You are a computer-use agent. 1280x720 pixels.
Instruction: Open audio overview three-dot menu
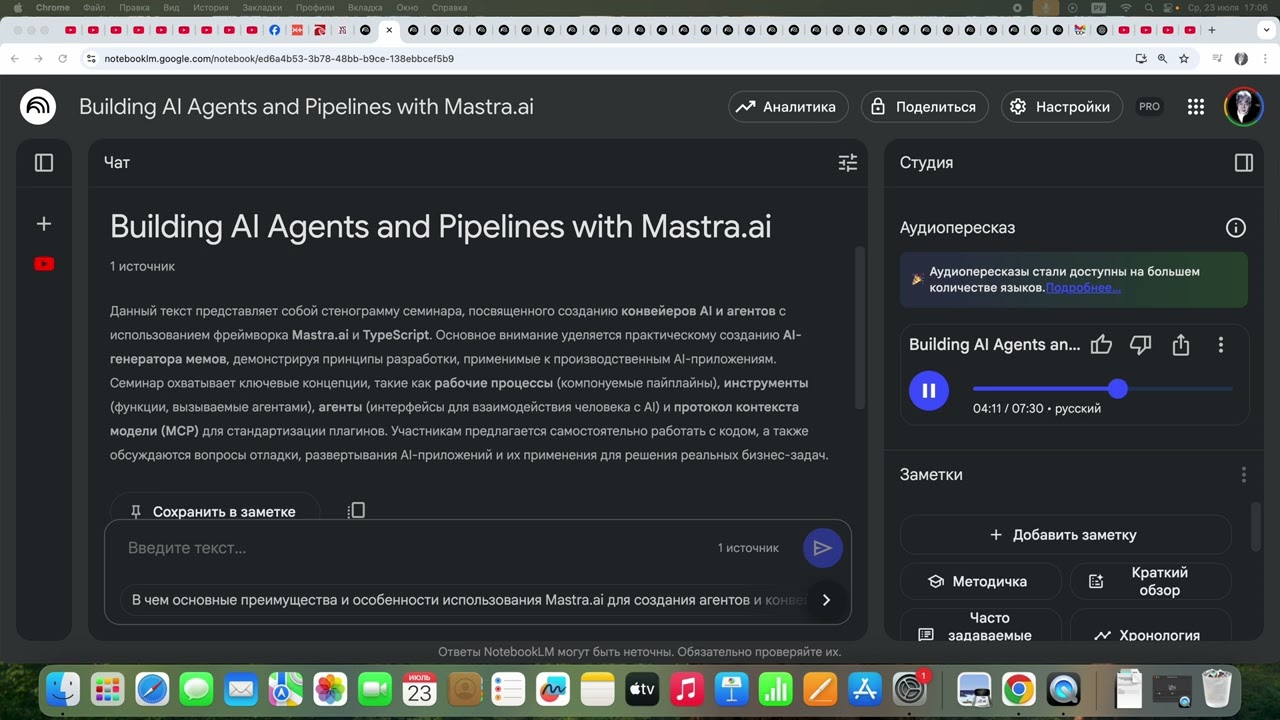point(1221,345)
